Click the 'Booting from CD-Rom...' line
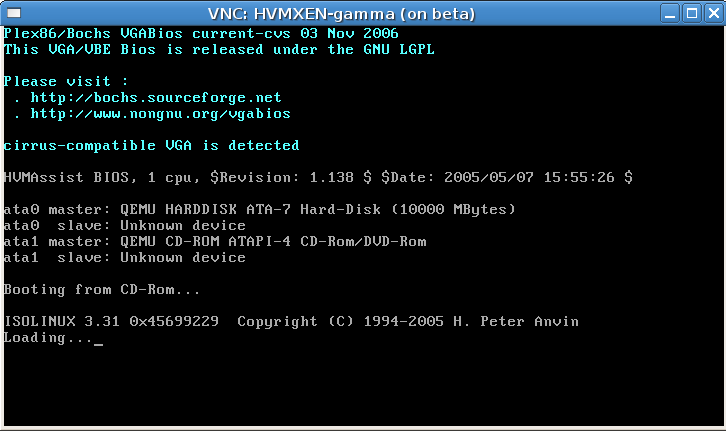726x431 pixels. (102, 290)
